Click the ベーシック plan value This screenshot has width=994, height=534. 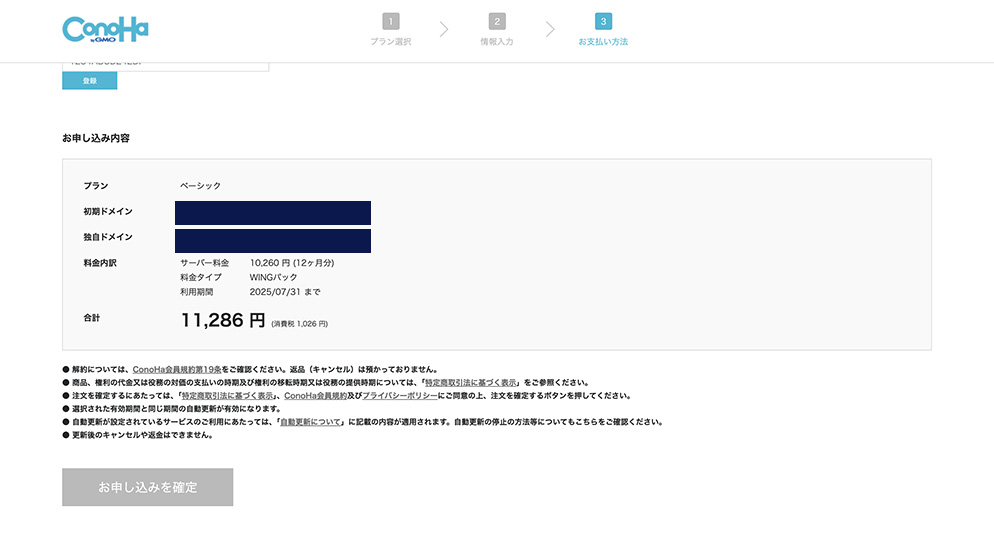pos(200,186)
